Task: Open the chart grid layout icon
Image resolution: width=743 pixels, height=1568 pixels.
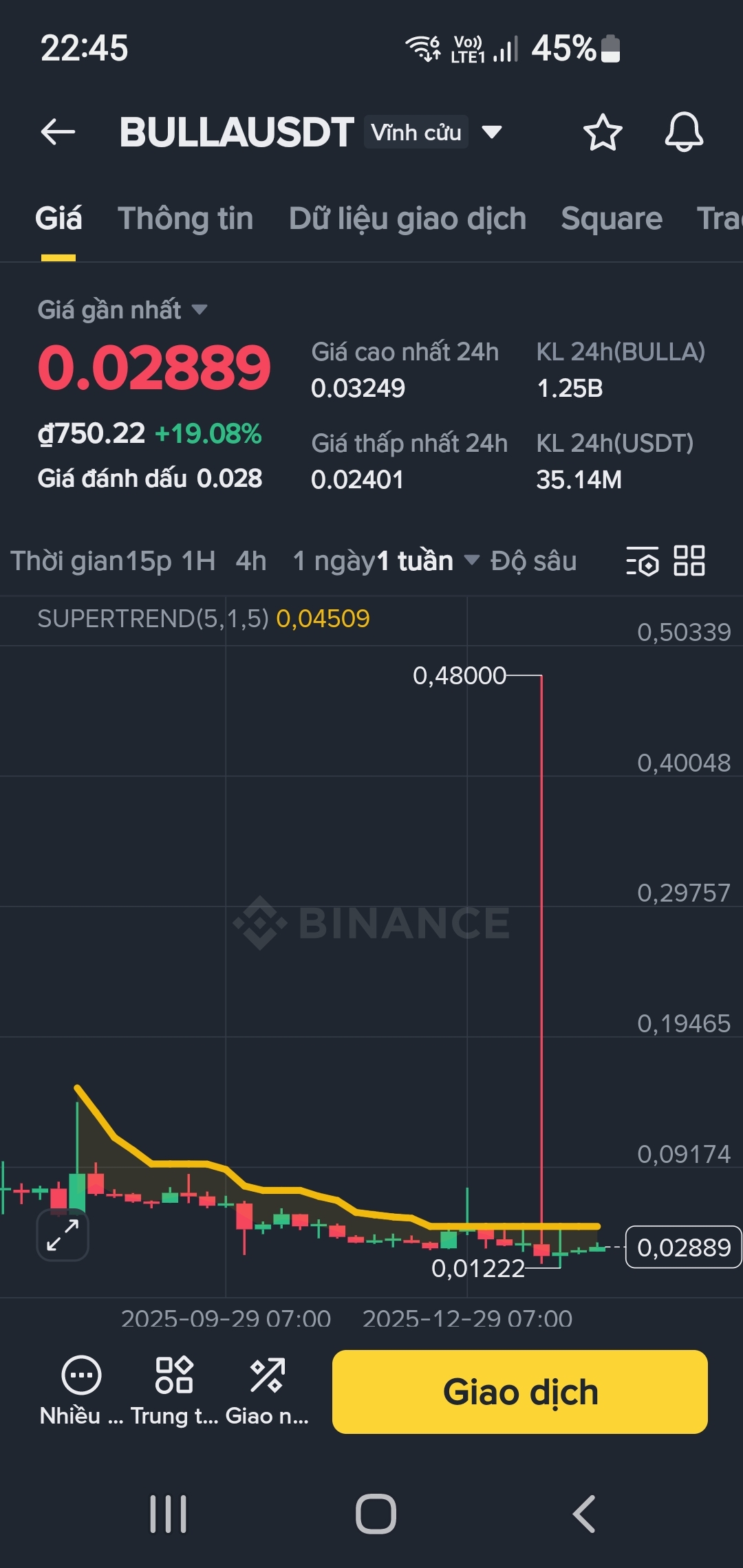Action: (689, 560)
